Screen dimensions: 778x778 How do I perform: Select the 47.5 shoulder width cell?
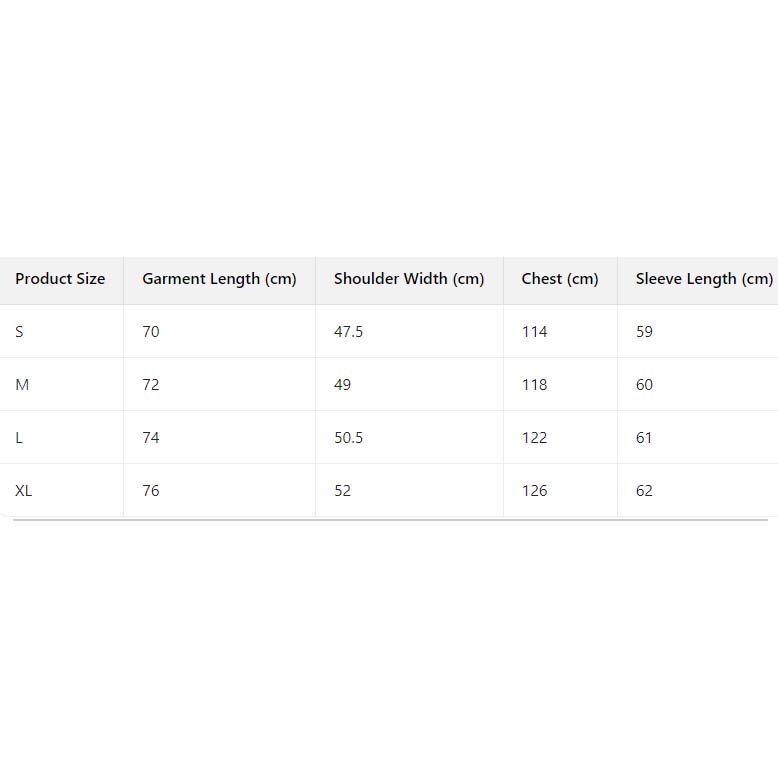(348, 332)
